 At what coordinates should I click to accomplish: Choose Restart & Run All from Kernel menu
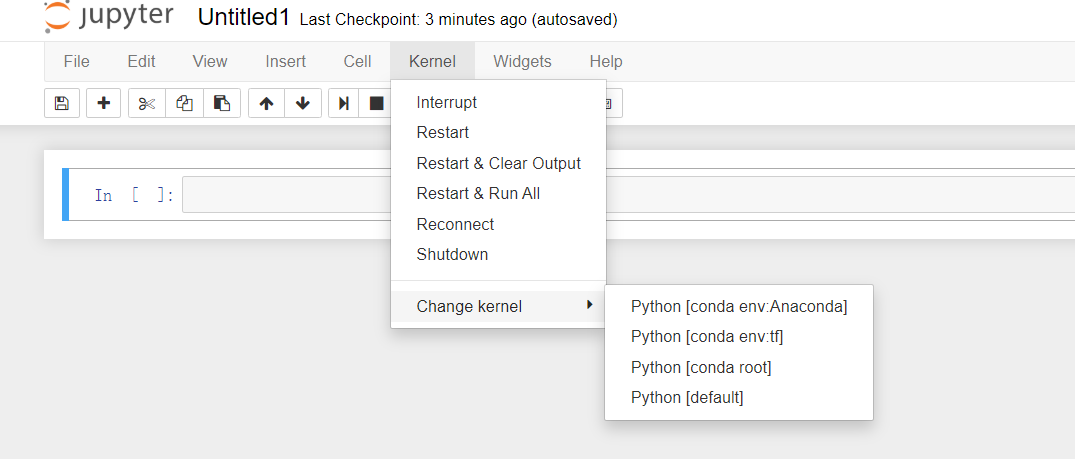pyautogui.click(x=478, y=194)
